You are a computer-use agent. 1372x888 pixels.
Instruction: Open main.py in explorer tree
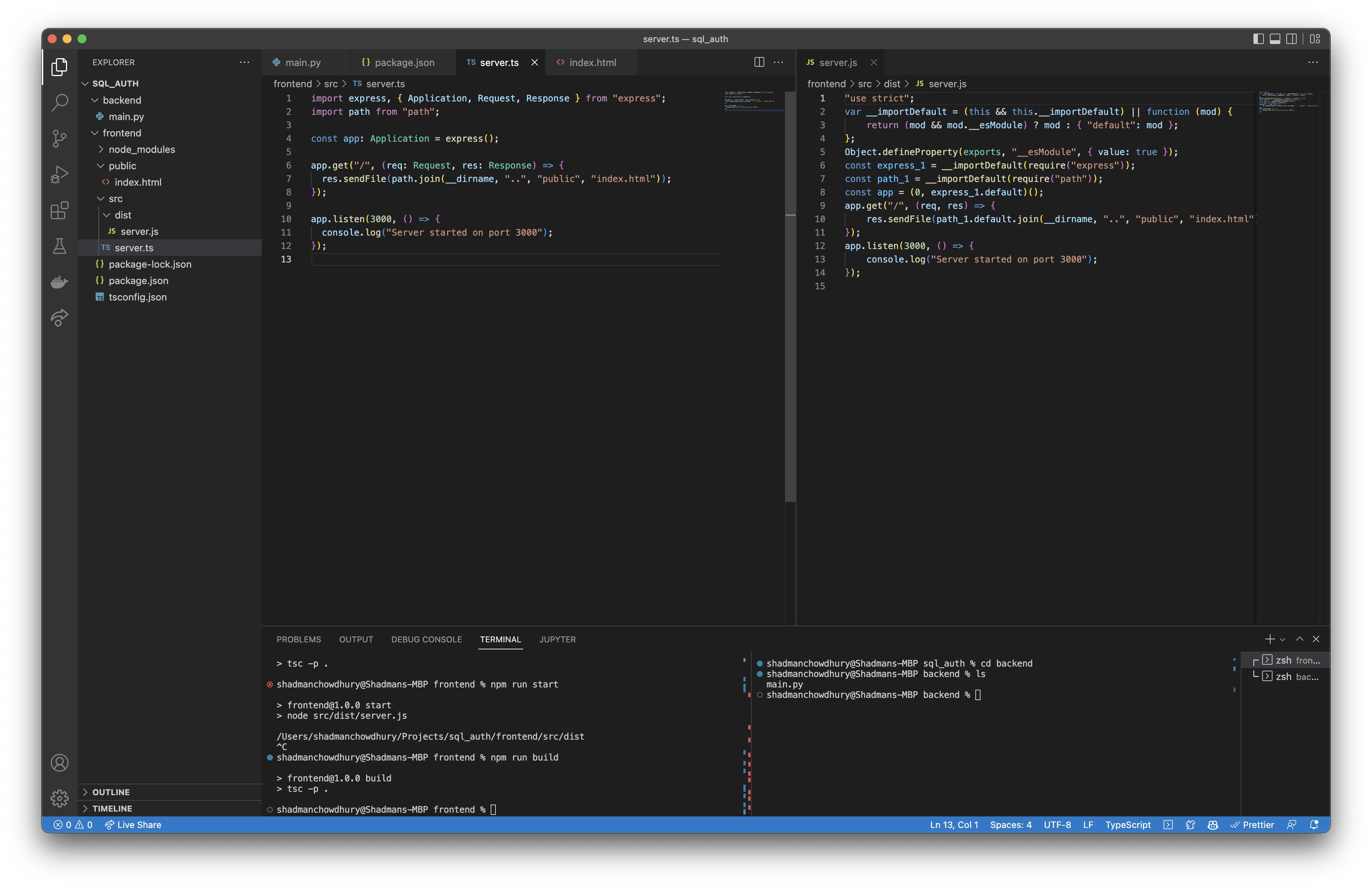click(x=170, y=116)
